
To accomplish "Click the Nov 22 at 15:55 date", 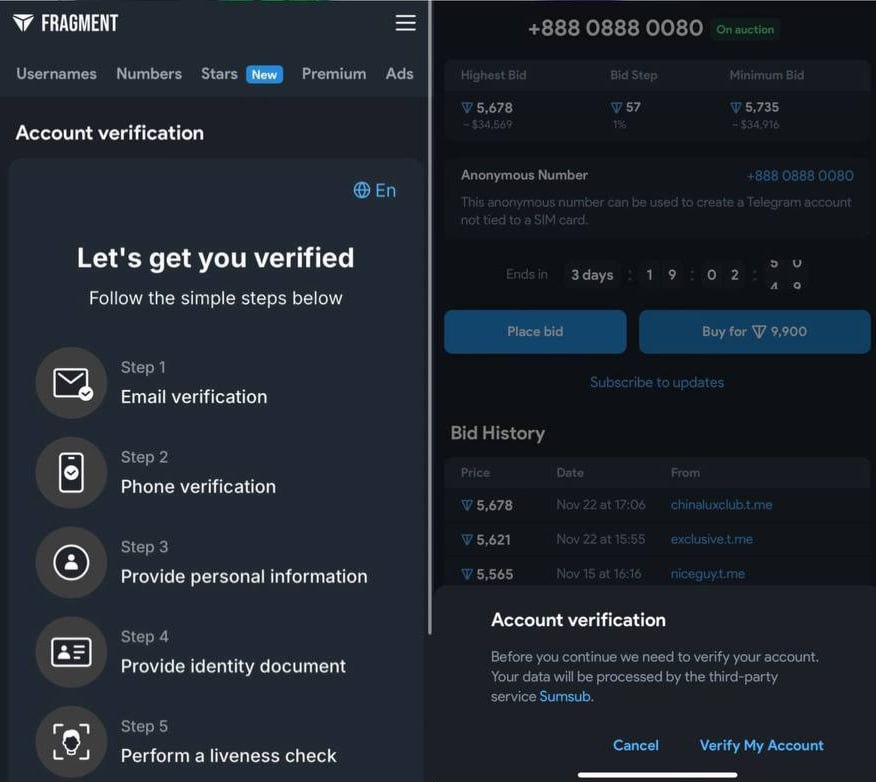I will (601, 540).
